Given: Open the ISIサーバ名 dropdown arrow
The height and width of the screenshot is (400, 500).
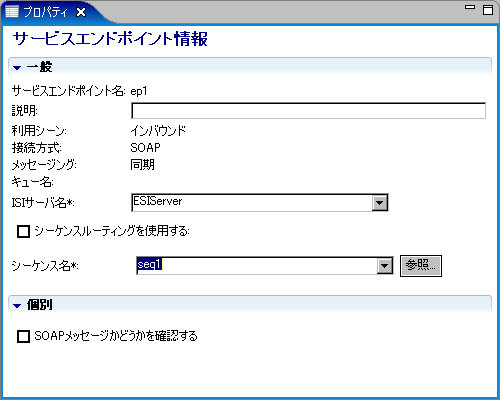Looking at the screenshot, I should pos(380,202).
